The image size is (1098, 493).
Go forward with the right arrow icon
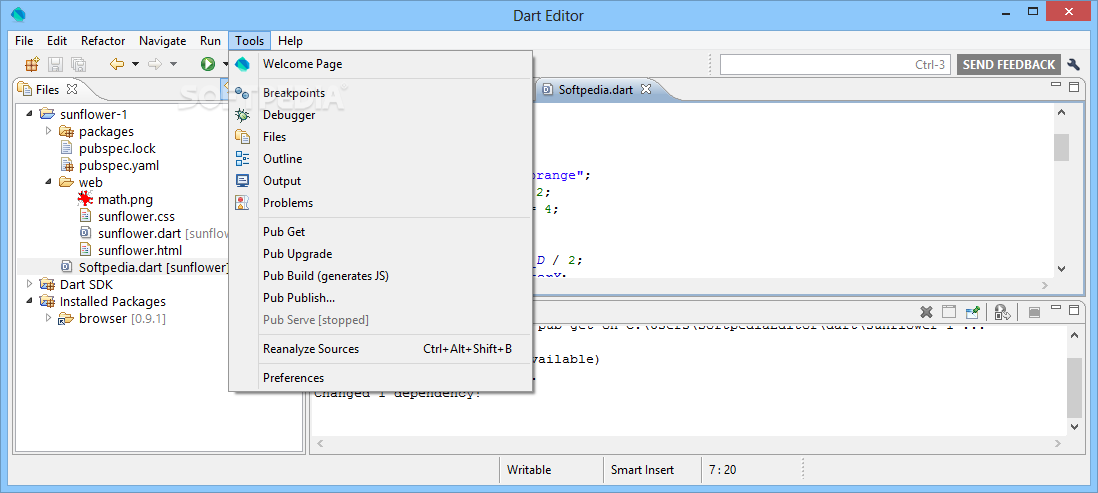(x=155, y=64)
